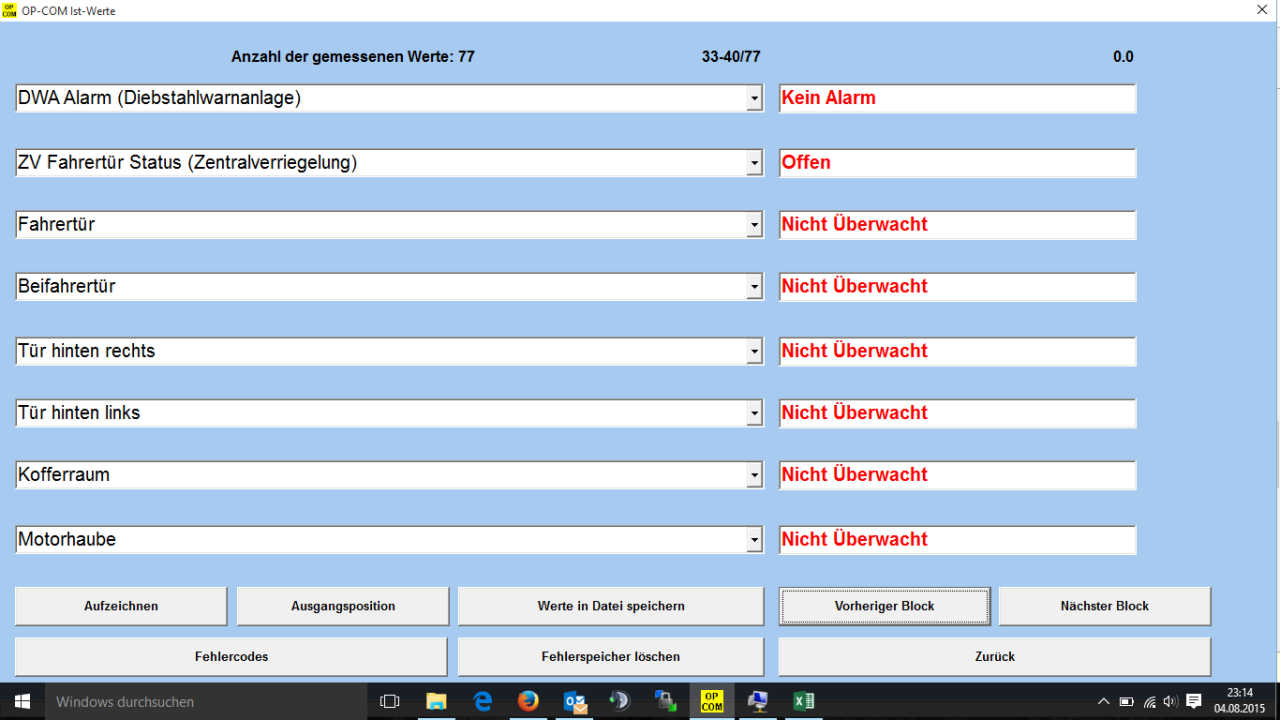Open the ZV Fahrertür Status dropdown
Screen dimensions: 1280x720
point(755,164)
